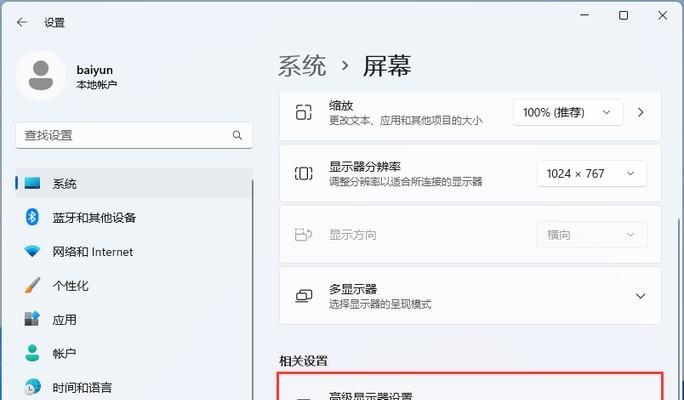Viewport: 684px width, 400px height.
Task: Open 时间和语言 settings
Action: click(x=82, y=387)
